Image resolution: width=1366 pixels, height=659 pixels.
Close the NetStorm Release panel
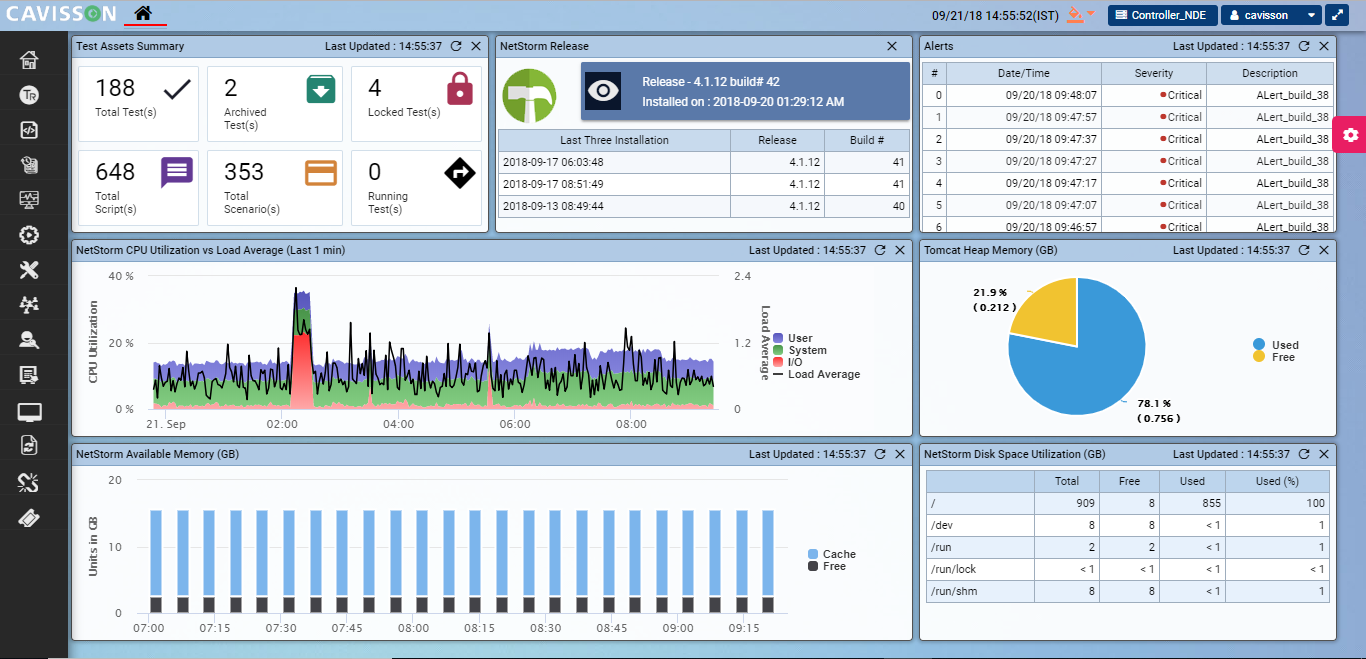point(892,46)
